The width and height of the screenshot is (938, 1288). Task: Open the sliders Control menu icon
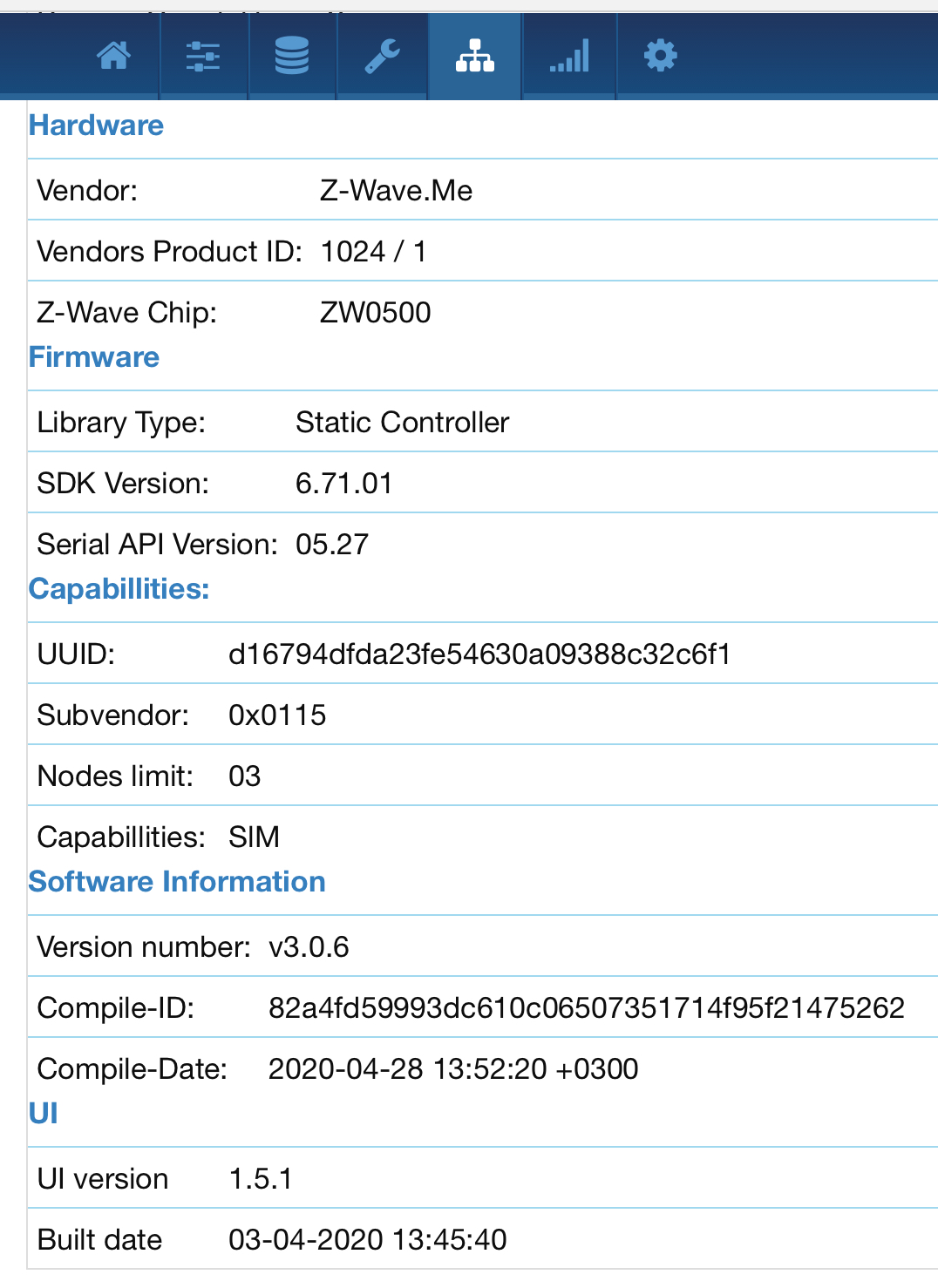pyautogui.click(x=203, y=57)
